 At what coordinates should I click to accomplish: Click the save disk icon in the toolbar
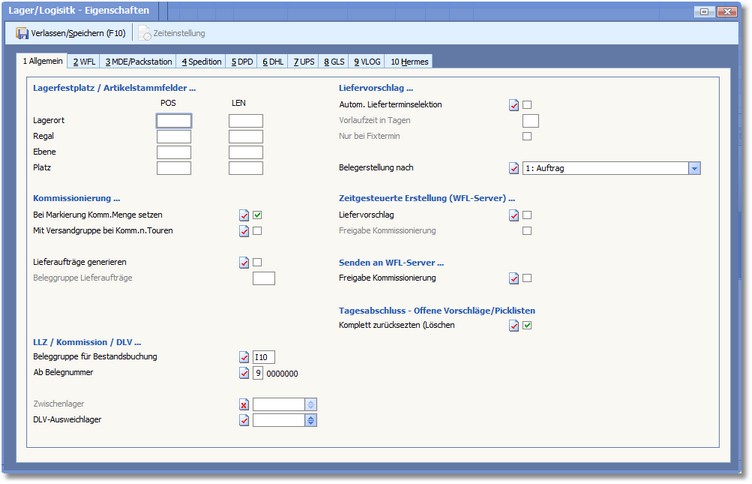pyautogui.click(x=23, y=33)
